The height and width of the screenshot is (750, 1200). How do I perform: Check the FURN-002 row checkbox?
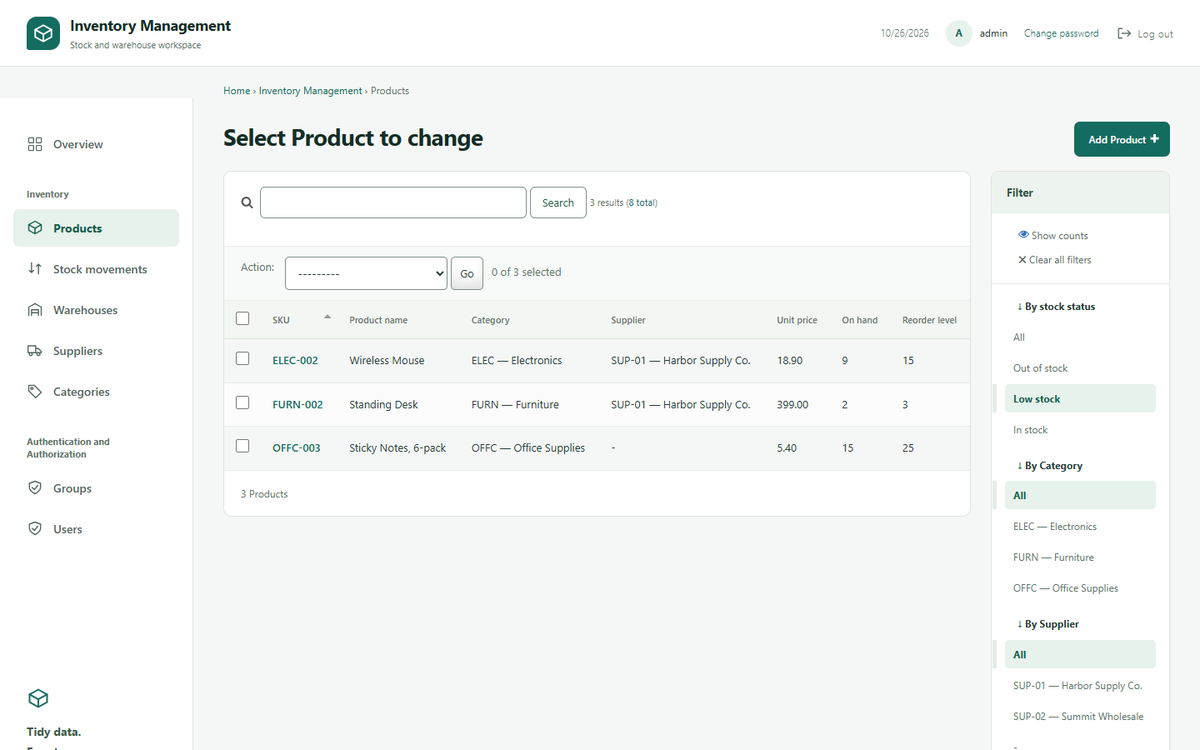point(242,402)
